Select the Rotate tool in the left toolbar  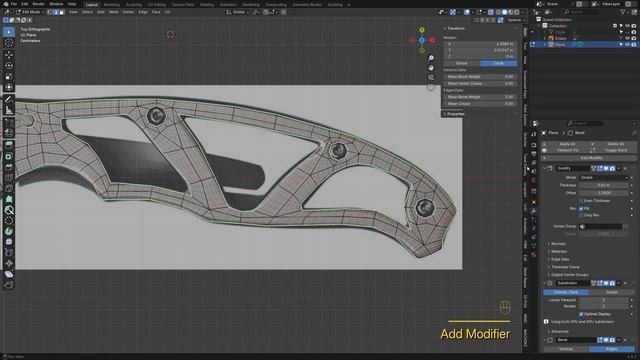point(9,65)
